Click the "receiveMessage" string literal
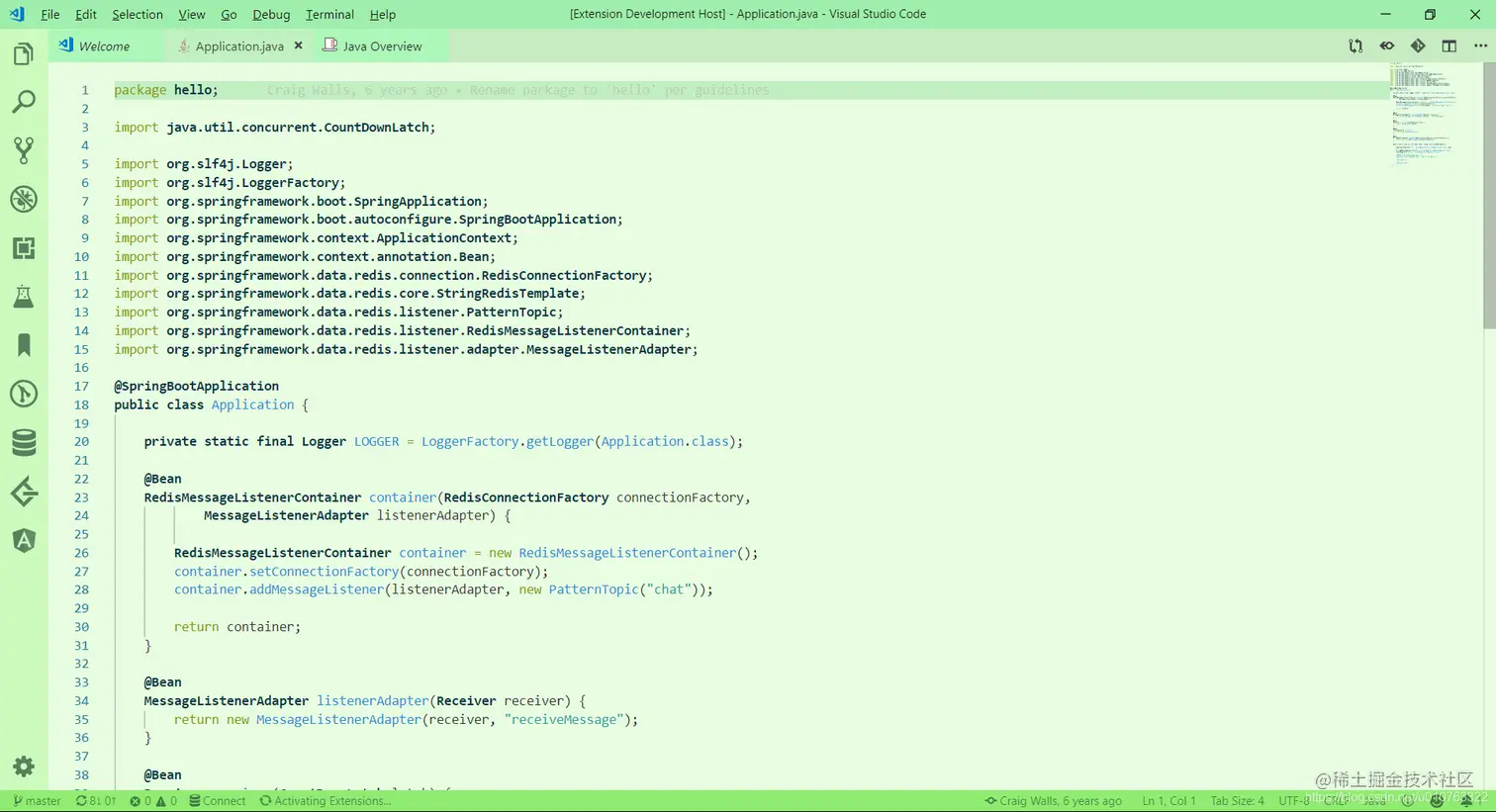 pos(565,720)
